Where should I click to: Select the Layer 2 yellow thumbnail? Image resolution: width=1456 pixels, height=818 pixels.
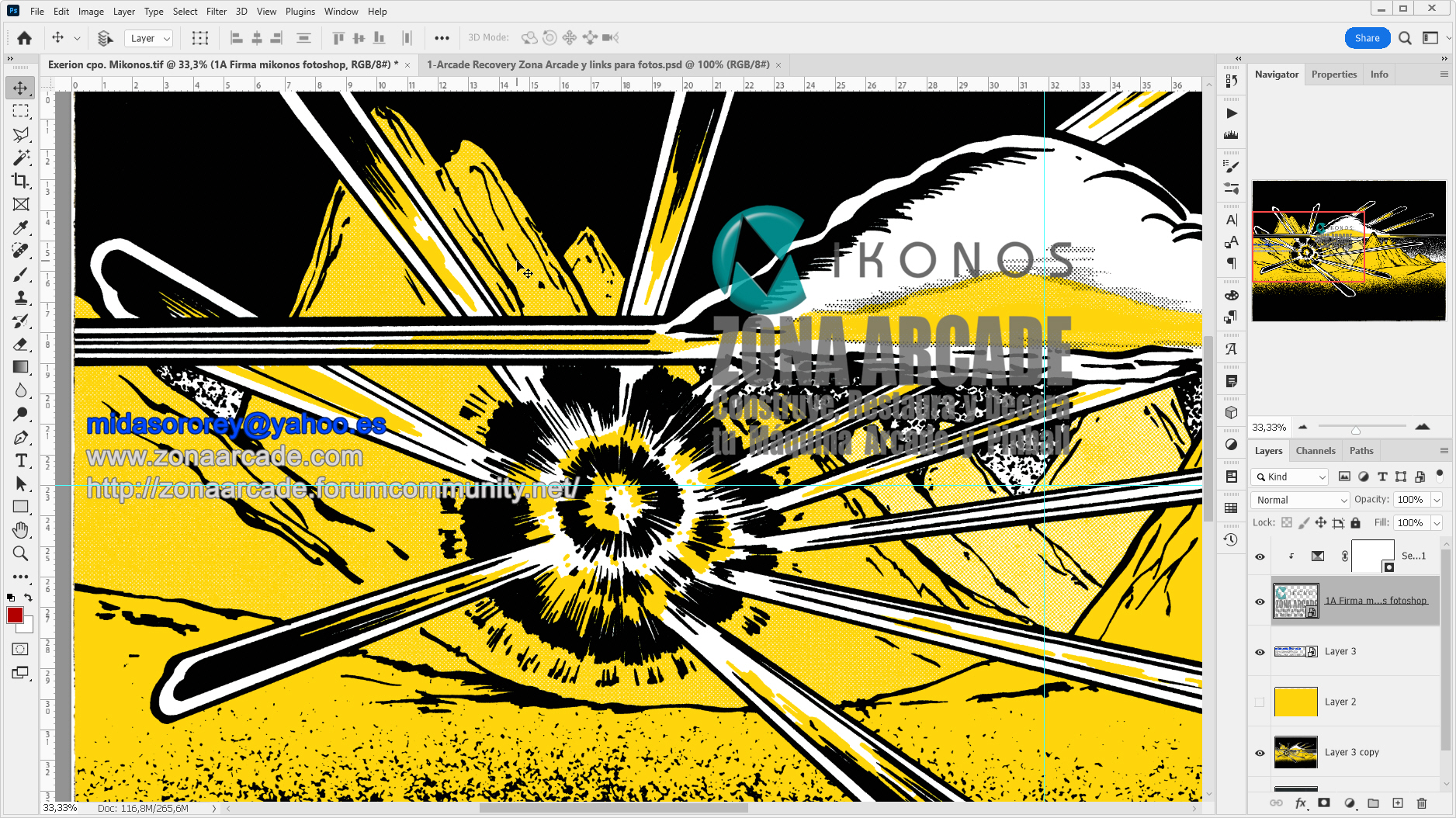coord(1295,702)
